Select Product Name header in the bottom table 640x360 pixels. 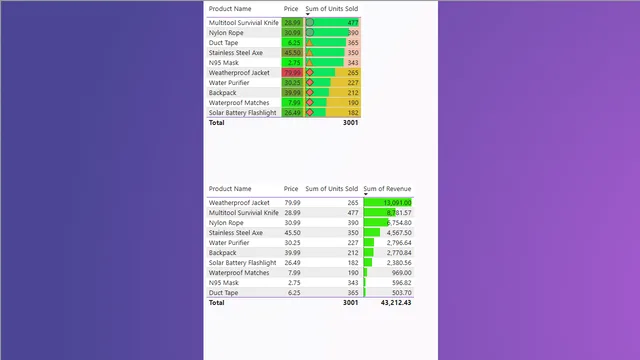pyautogui.click(x=230, y=189)
